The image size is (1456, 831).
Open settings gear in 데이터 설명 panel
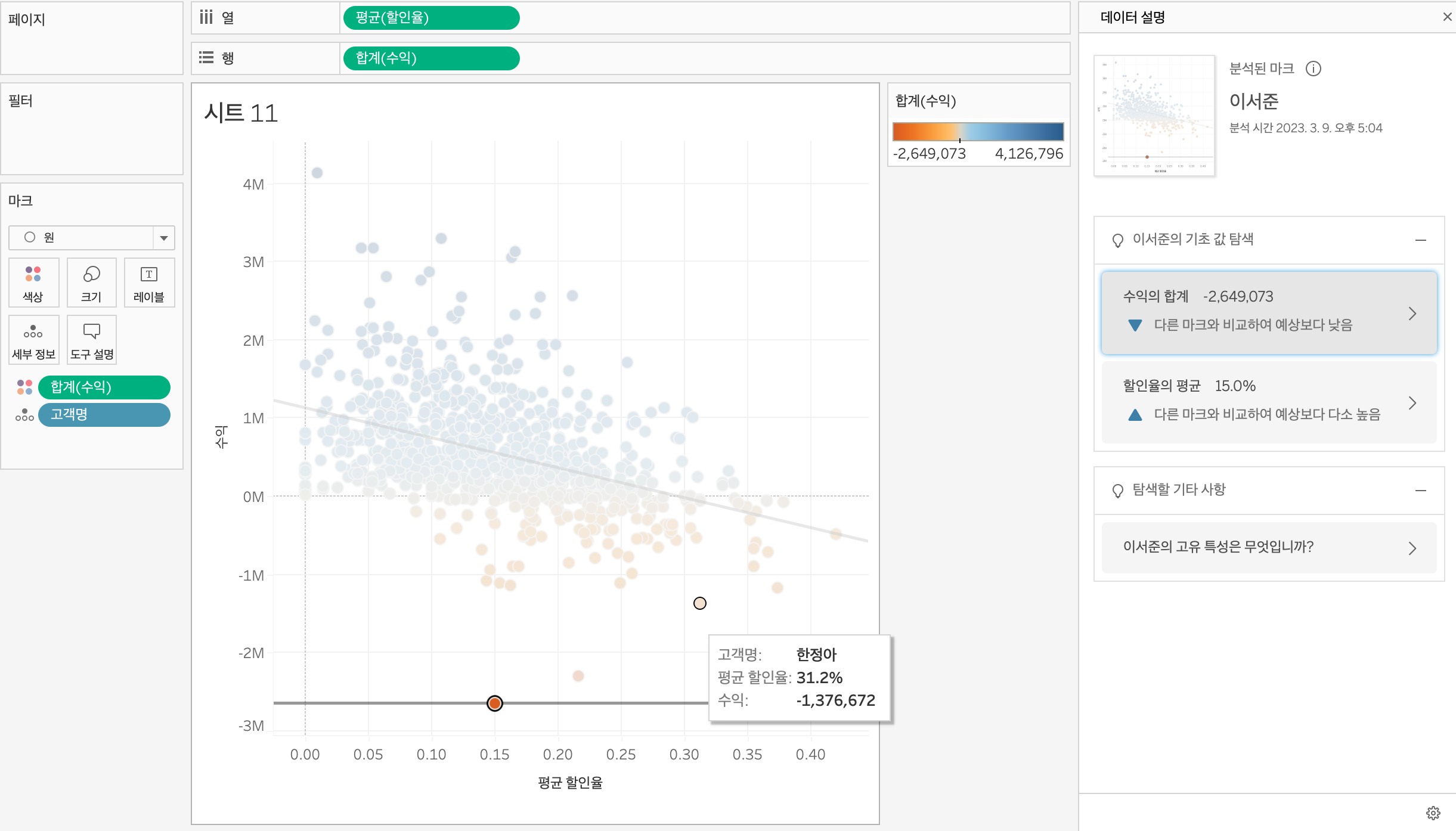(x=1433, y=813)
